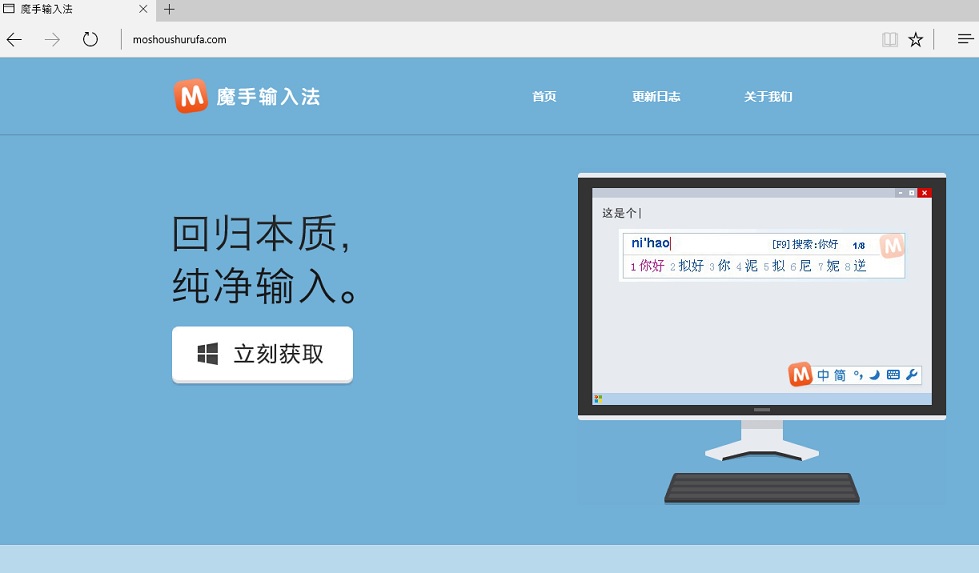Click the start icon in the monitor's taskbar
979x573 pixels.
598,399
